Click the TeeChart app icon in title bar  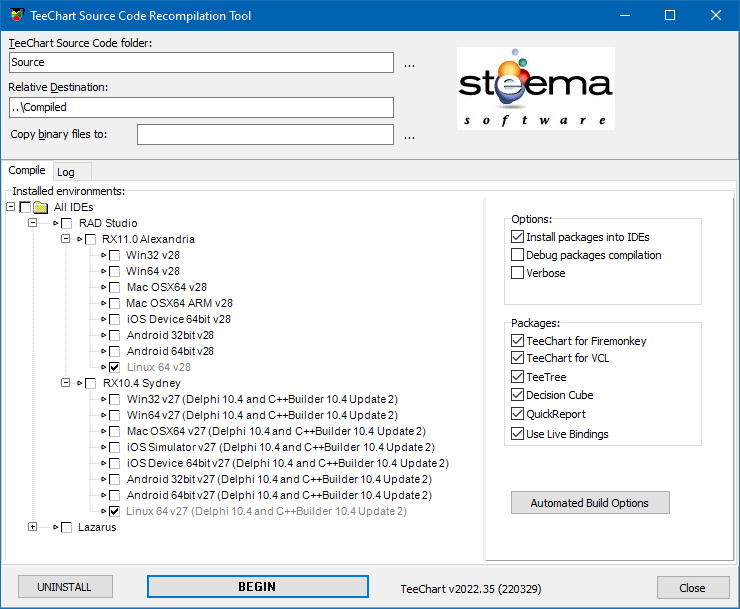coord(17,15)
